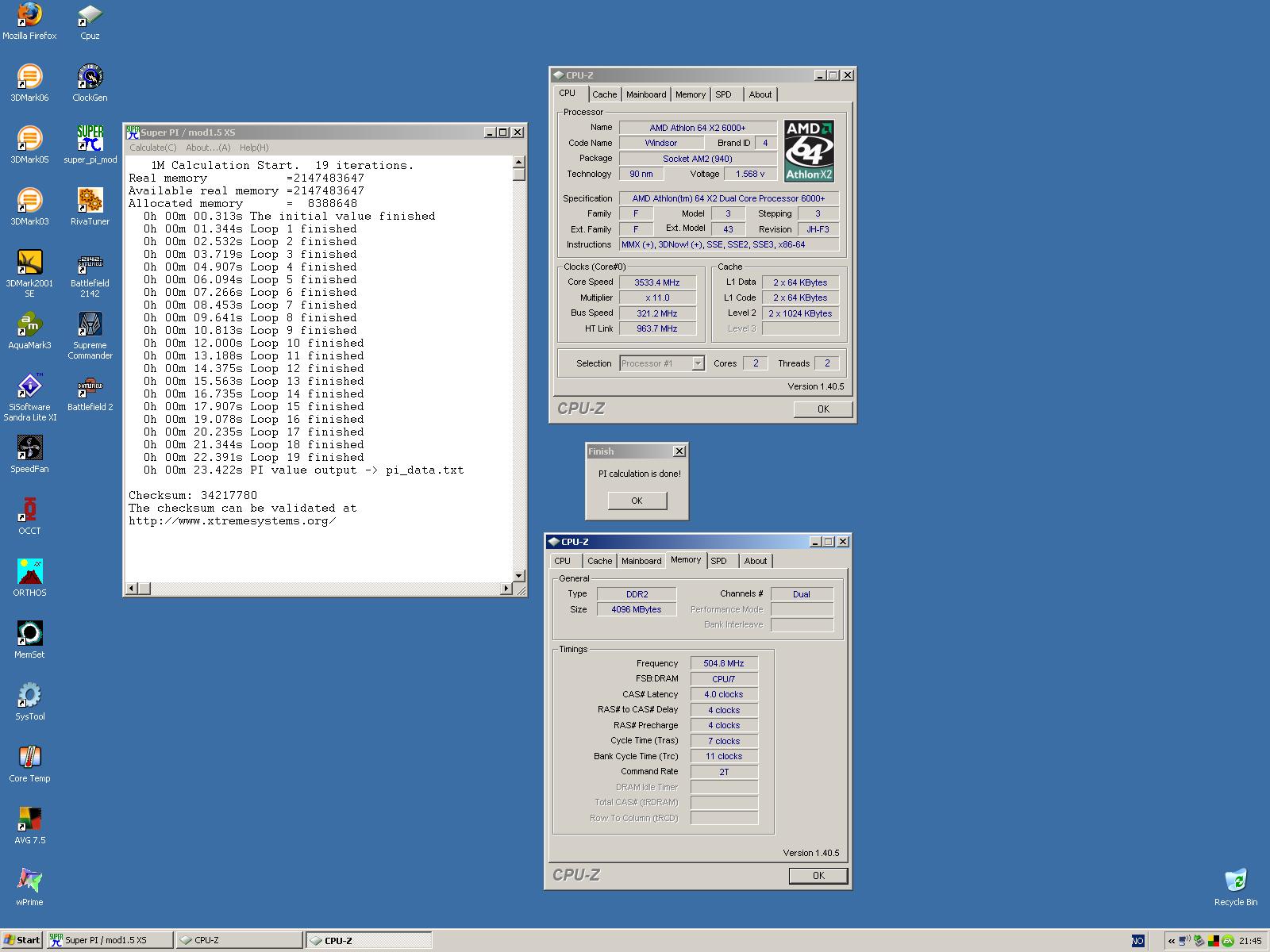The image size is (1270, 952).
Task: Click Super PI horizontal scrollbar right arrow
Action: tap(506, 589)
